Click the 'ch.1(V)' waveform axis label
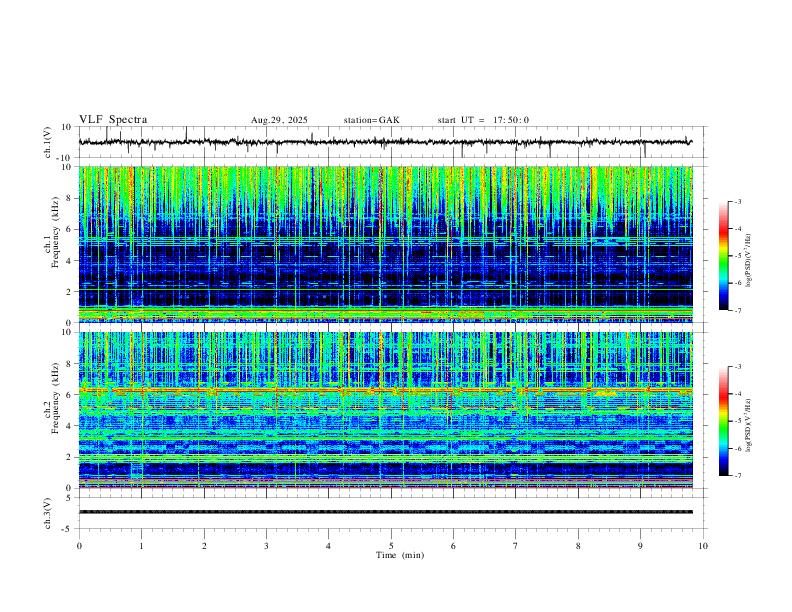 point(48,142)
